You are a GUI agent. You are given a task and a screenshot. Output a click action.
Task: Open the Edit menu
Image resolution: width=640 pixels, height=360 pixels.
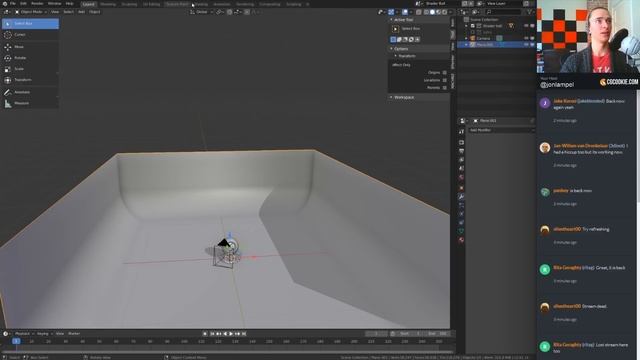(x=23, y=4)
